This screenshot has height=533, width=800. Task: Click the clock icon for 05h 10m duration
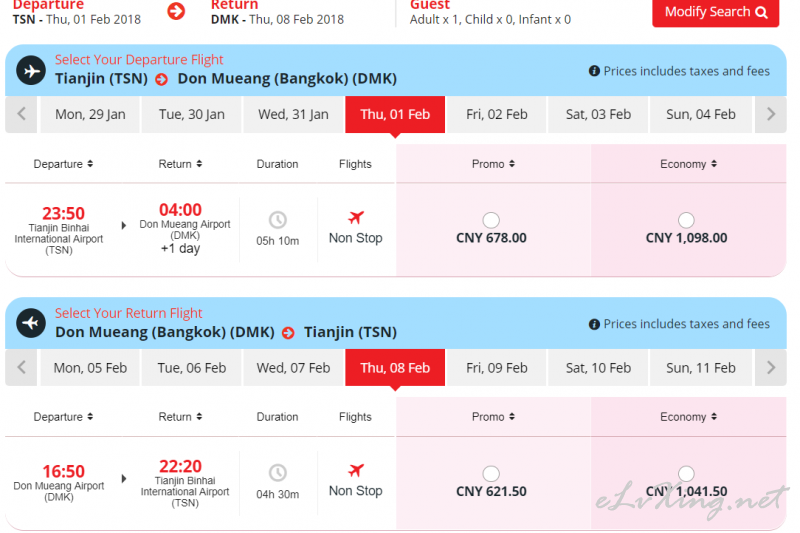click(278, 220)
